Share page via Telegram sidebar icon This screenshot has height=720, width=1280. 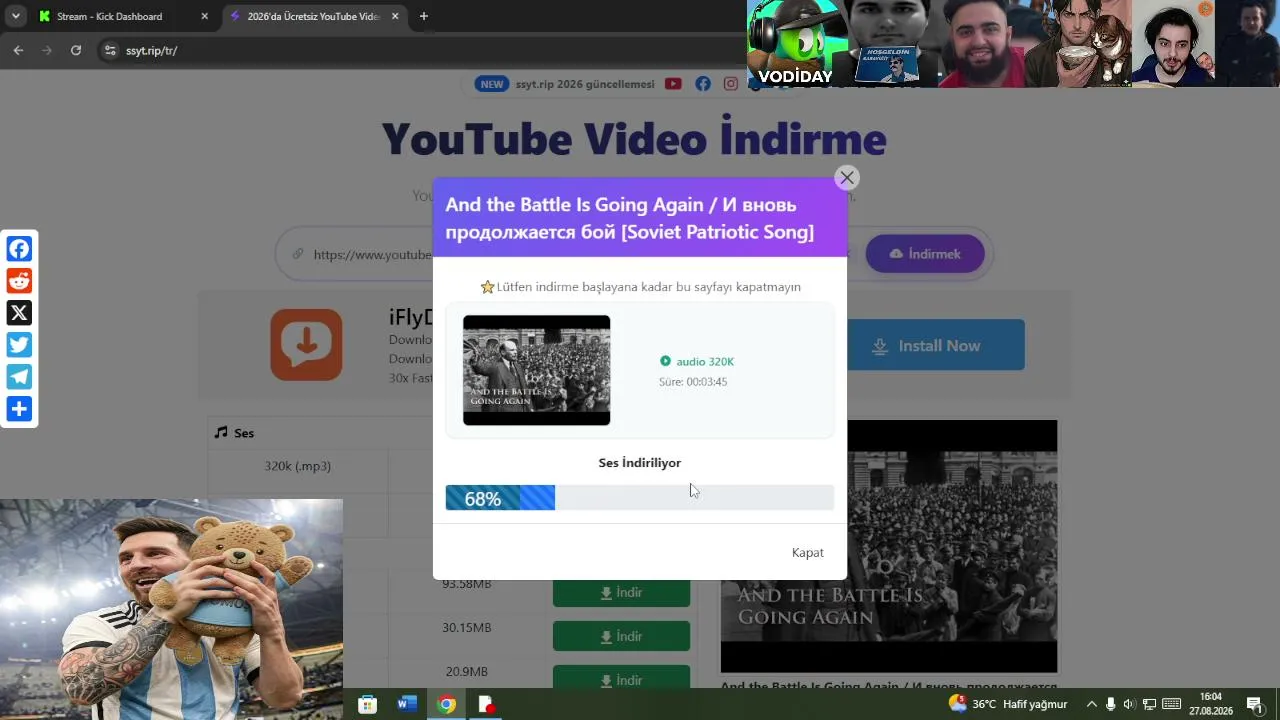pyautogui.click(x=19, y=377)
